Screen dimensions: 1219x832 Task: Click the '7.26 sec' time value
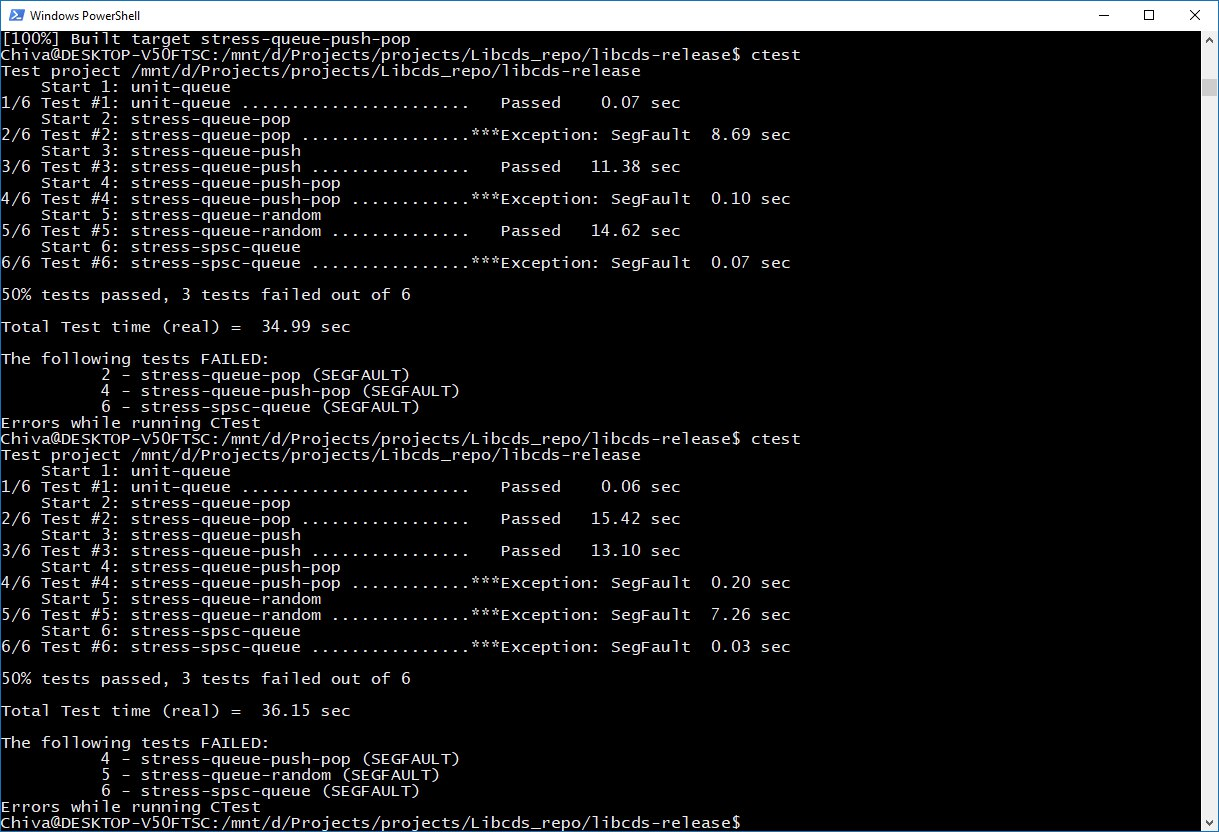pos(750,615)
